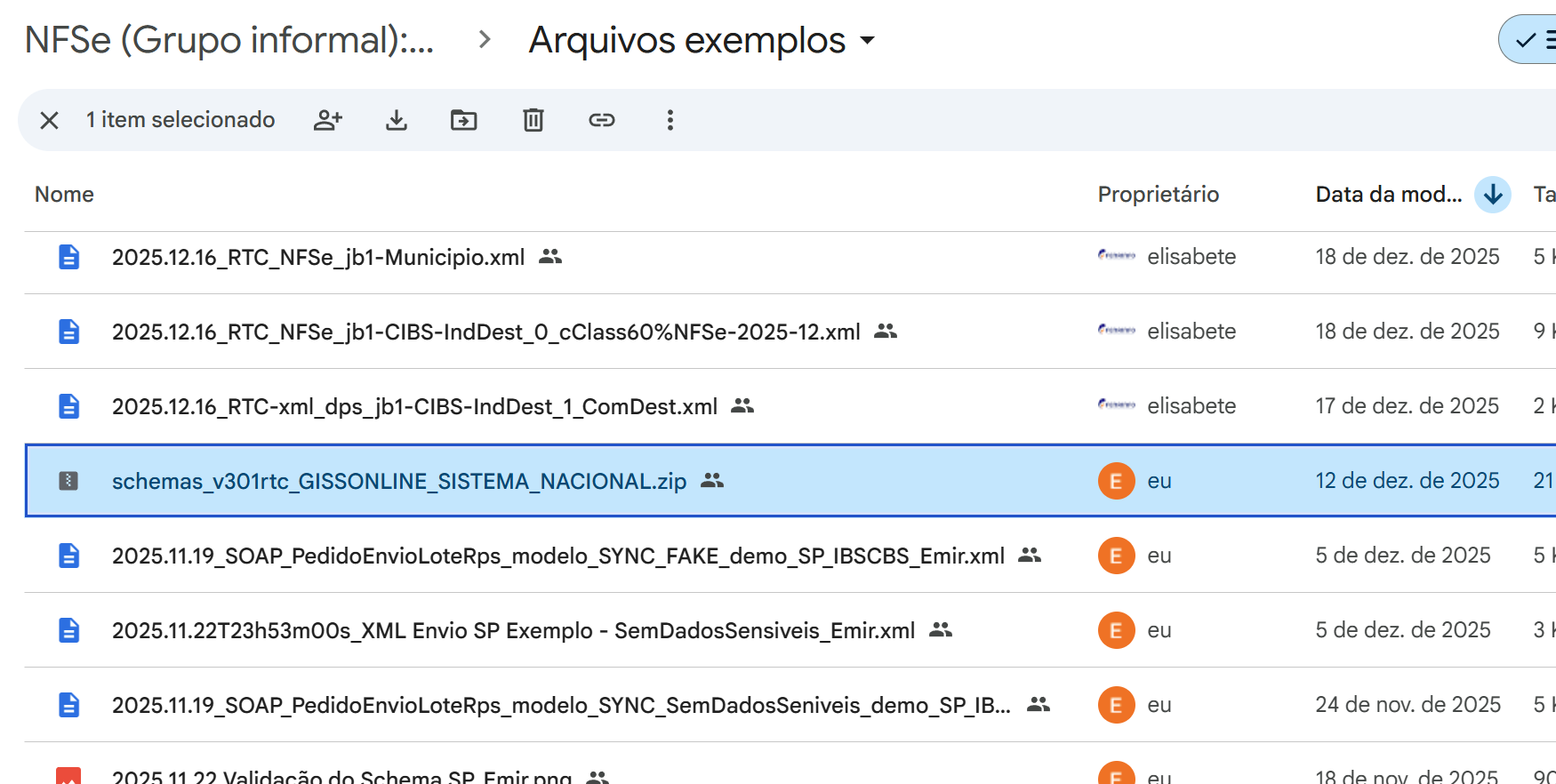Click the share (add person) icon
The image size is (1556, 784).
(327, 120)
